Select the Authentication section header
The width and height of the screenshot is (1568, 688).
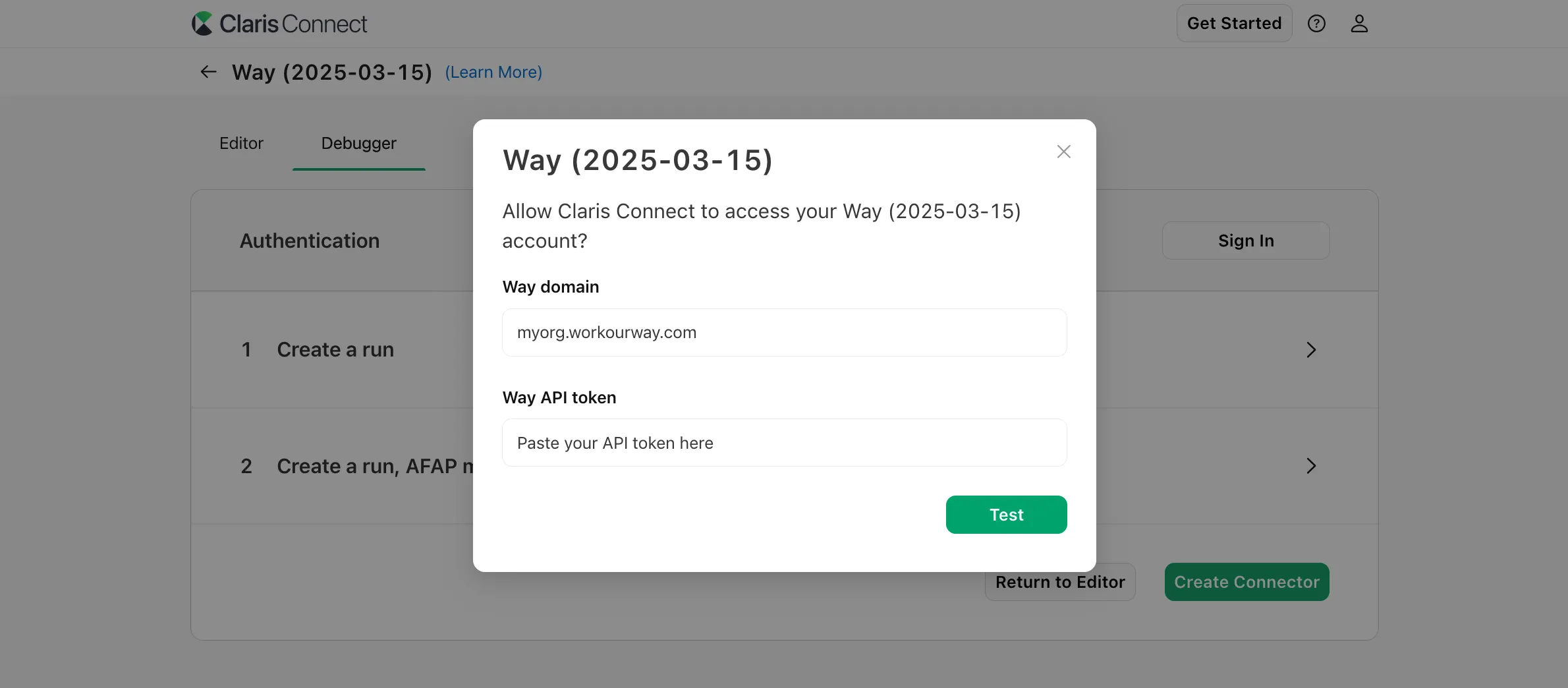click(309, 240)
